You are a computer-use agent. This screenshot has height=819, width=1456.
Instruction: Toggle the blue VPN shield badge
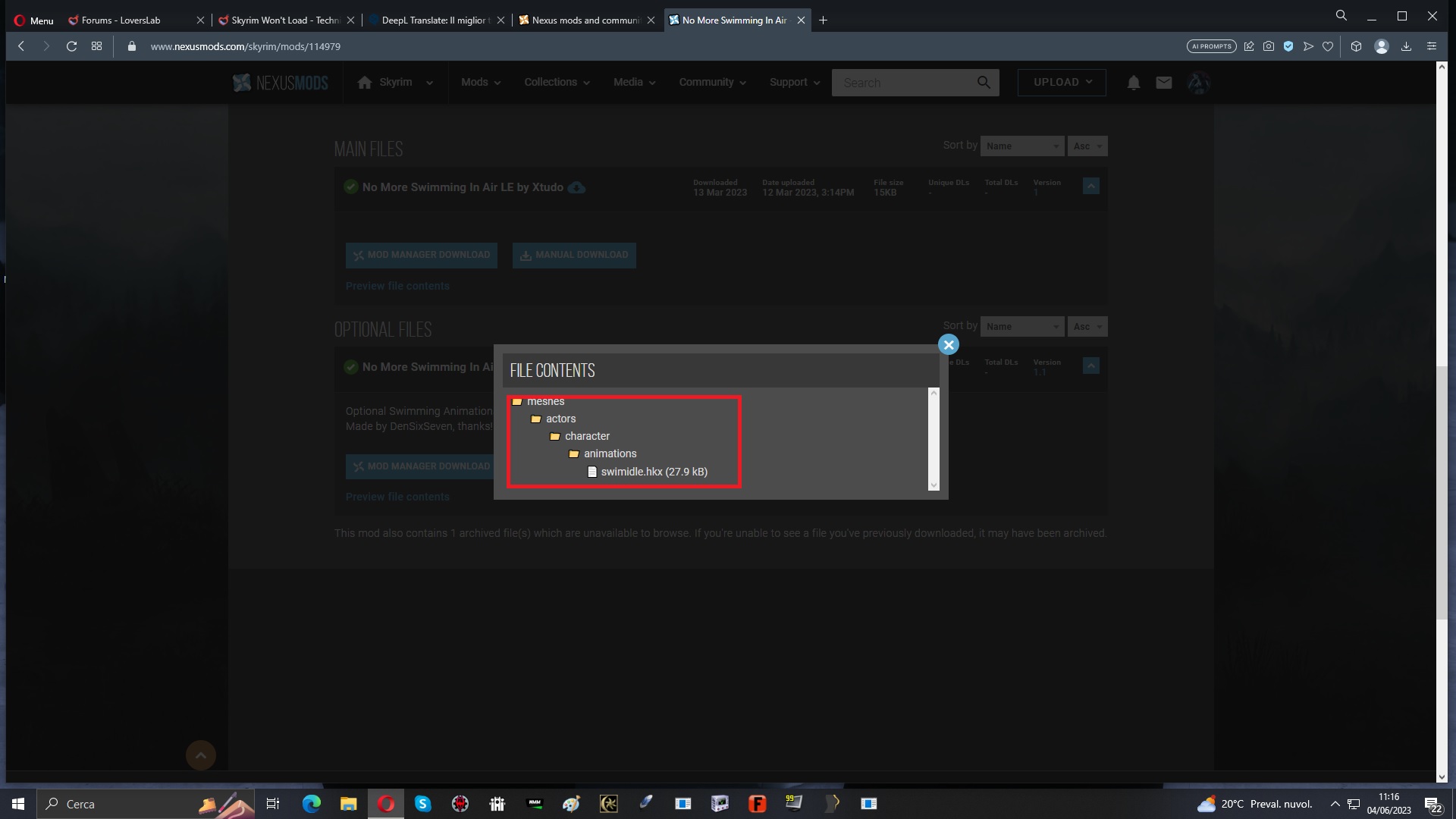(1288, 46)
